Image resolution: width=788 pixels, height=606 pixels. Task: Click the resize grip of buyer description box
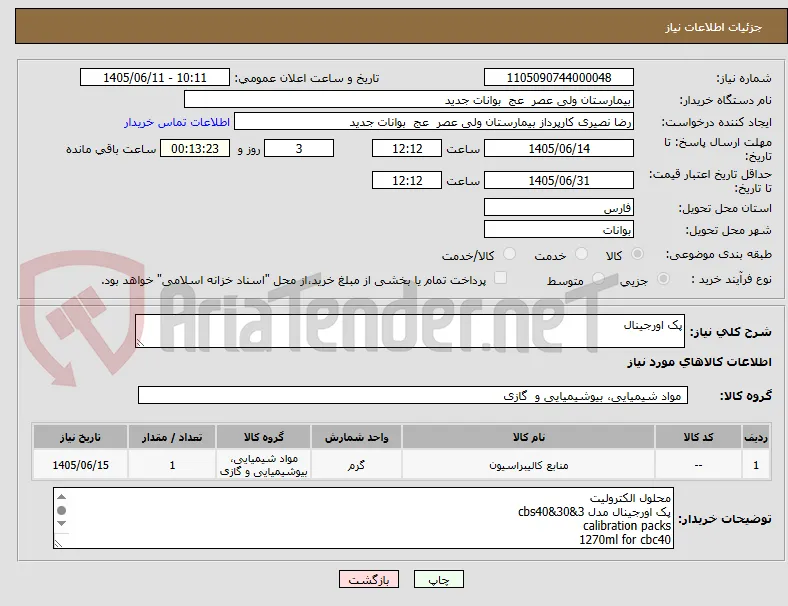58,544
